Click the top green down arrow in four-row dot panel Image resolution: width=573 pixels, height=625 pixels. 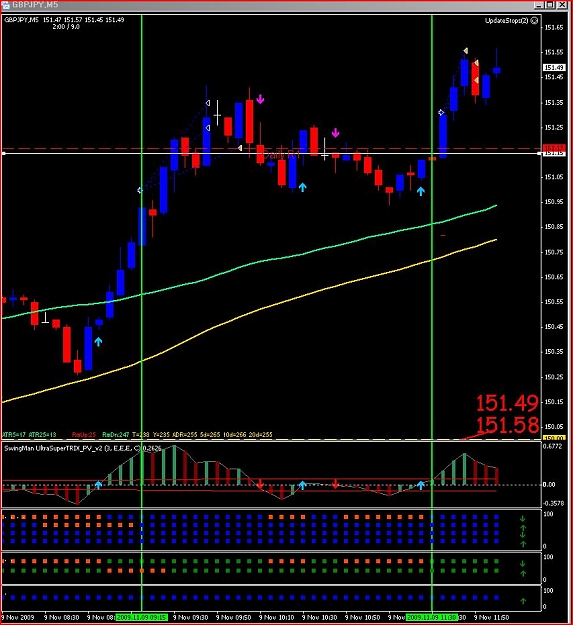[x=523, y=519]
